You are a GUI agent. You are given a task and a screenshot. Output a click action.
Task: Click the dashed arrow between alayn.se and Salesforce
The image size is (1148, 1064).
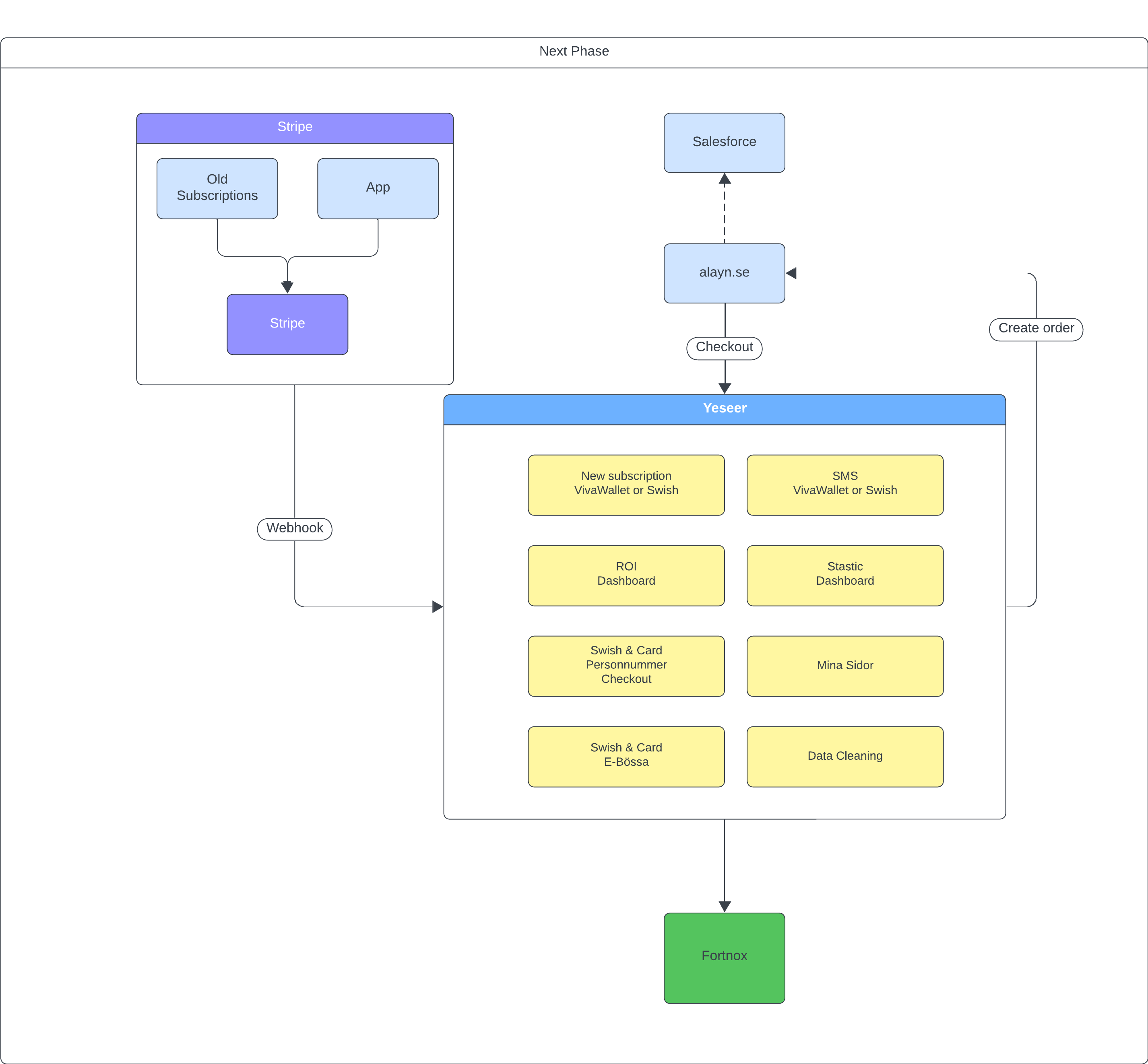[x=725, y=208]
